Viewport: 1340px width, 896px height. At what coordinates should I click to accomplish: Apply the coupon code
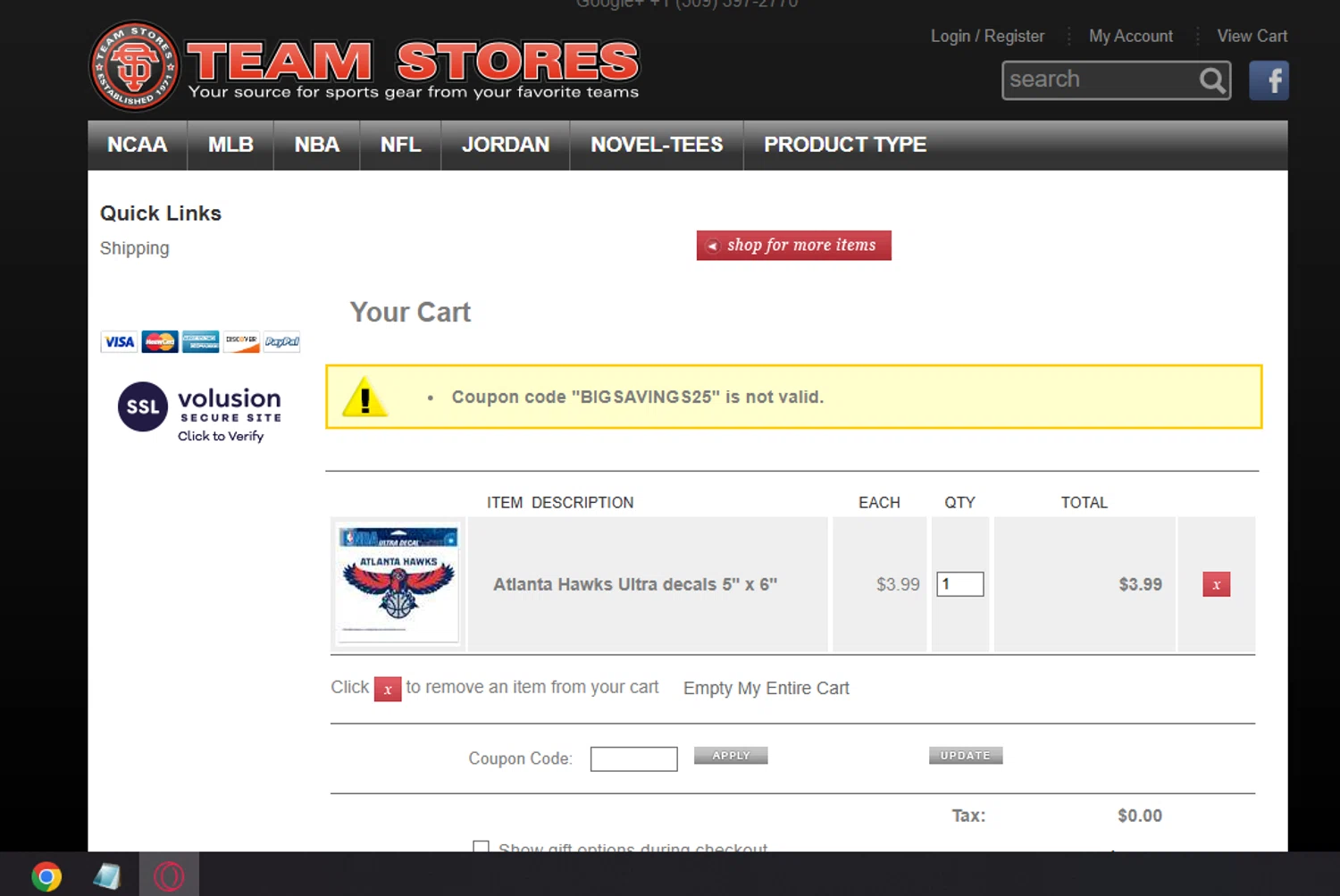[731, 756]
